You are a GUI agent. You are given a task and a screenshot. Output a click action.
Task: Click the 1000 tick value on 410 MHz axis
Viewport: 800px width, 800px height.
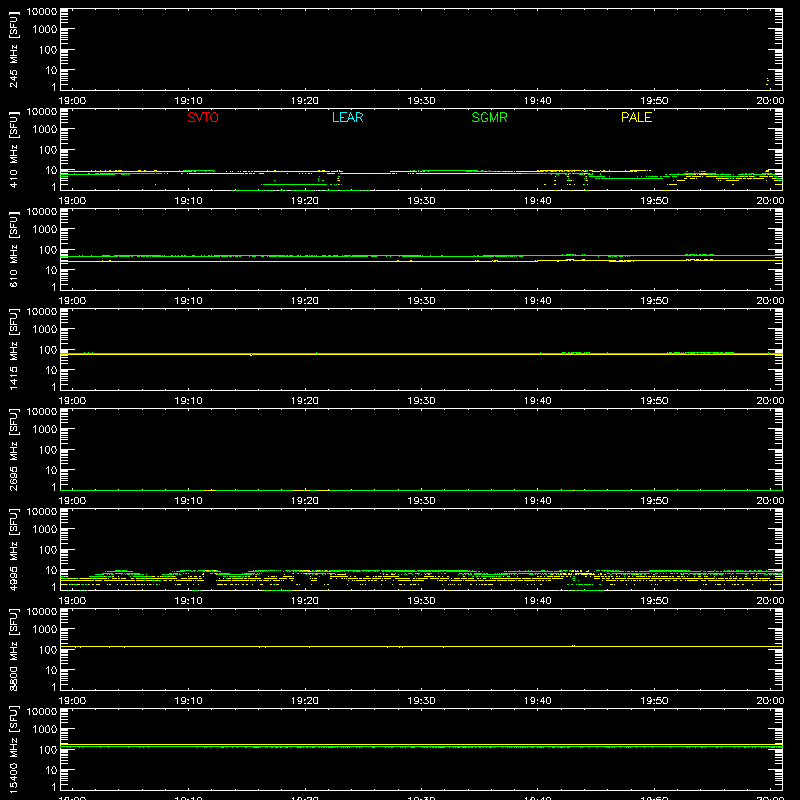[45, 130]
